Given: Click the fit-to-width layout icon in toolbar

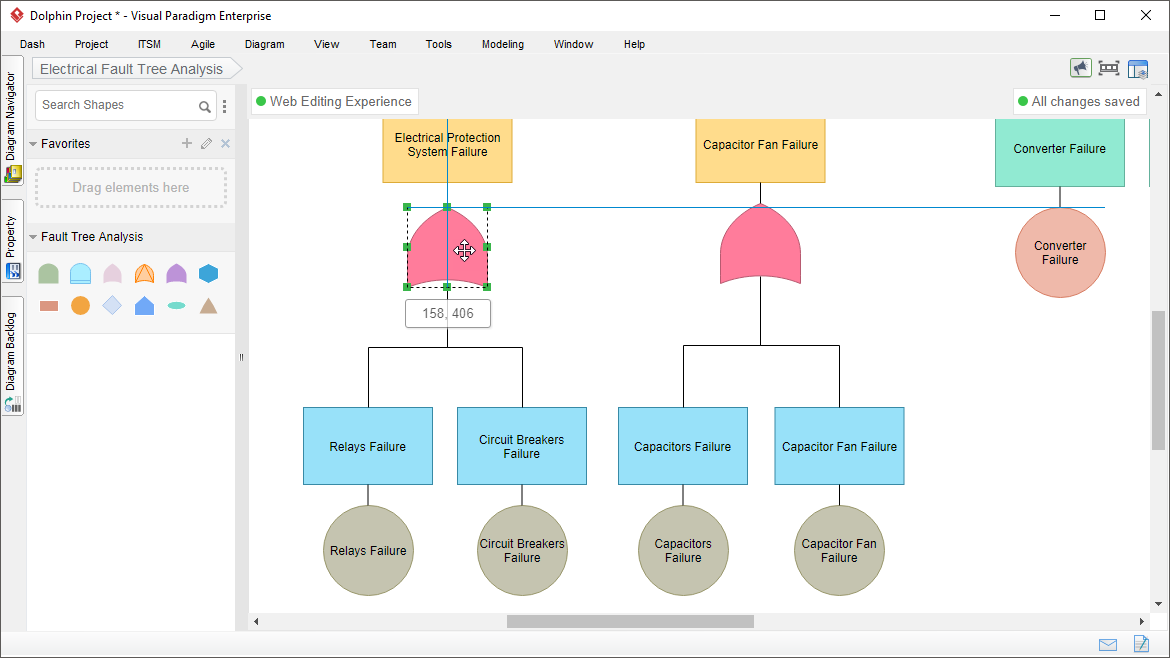Looking at the screenshot, I should click(x=1109, y=69).
